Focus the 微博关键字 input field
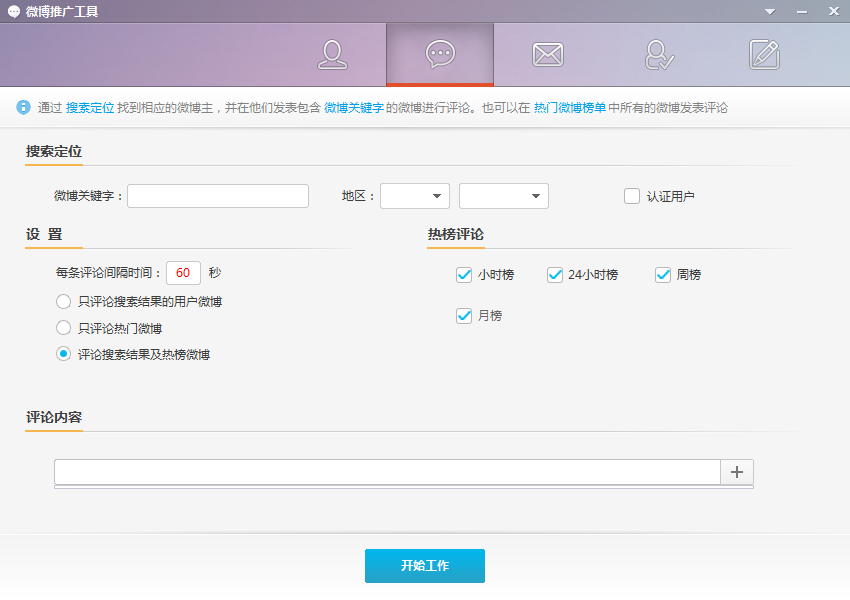This screenshot has height=600, width=850. coord(218,196)
